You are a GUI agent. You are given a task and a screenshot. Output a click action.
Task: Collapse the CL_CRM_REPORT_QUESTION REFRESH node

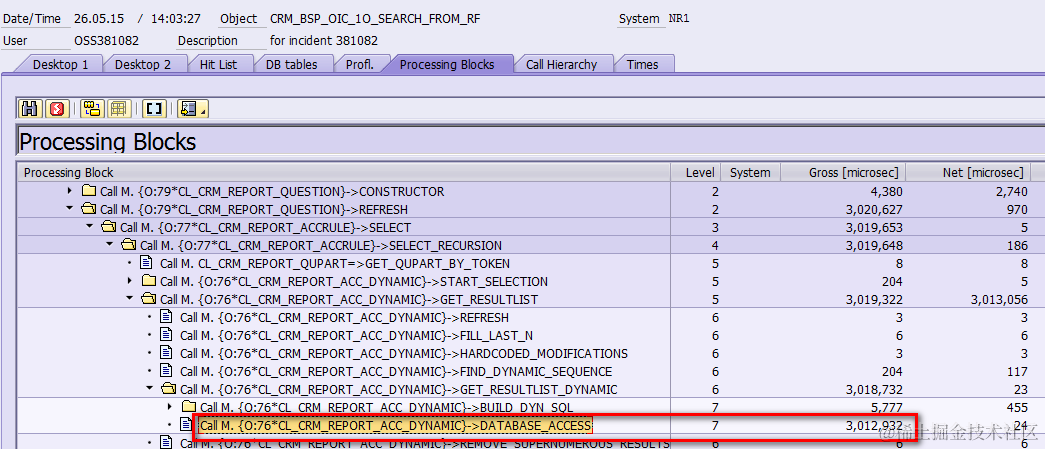71,210
